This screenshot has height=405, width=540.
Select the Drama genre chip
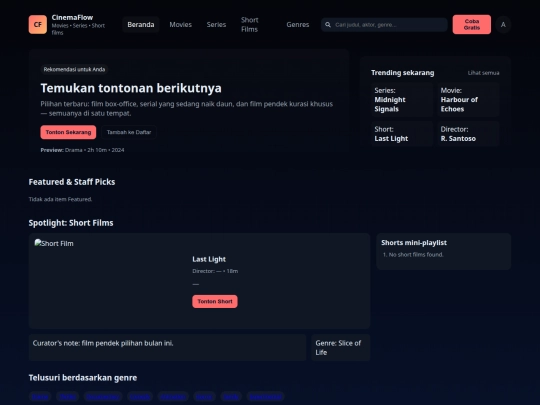click(x=40, y=397)
